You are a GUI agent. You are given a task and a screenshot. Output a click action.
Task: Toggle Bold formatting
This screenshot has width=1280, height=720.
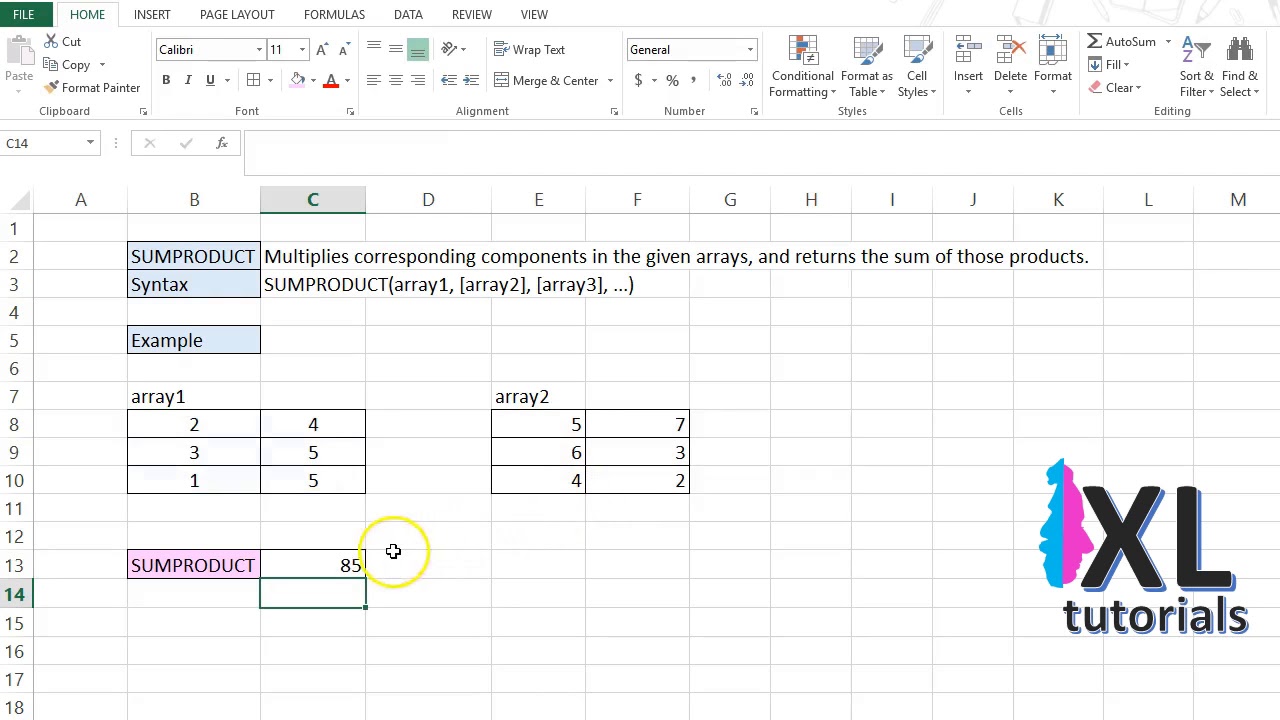pyautogui.click(x=166, y=80)
